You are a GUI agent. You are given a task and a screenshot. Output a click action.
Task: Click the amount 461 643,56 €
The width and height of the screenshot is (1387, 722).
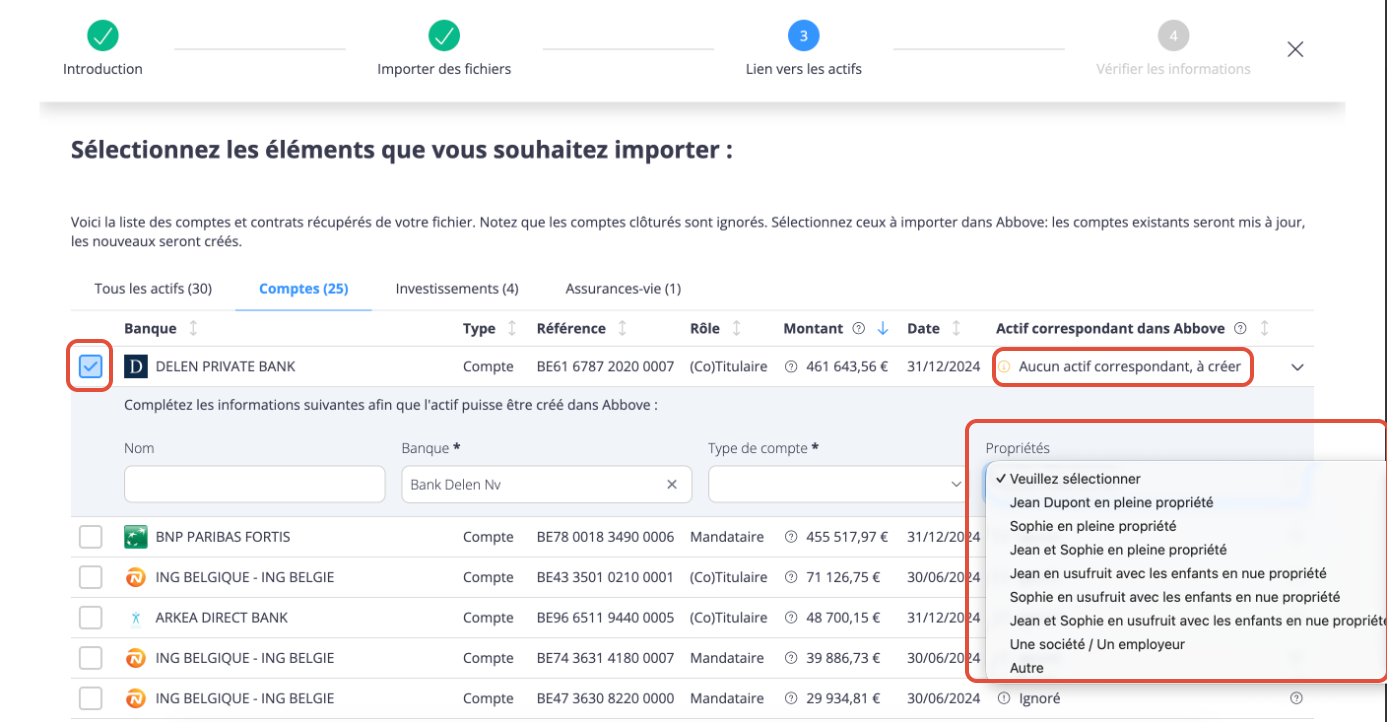[x=847, y=367]
